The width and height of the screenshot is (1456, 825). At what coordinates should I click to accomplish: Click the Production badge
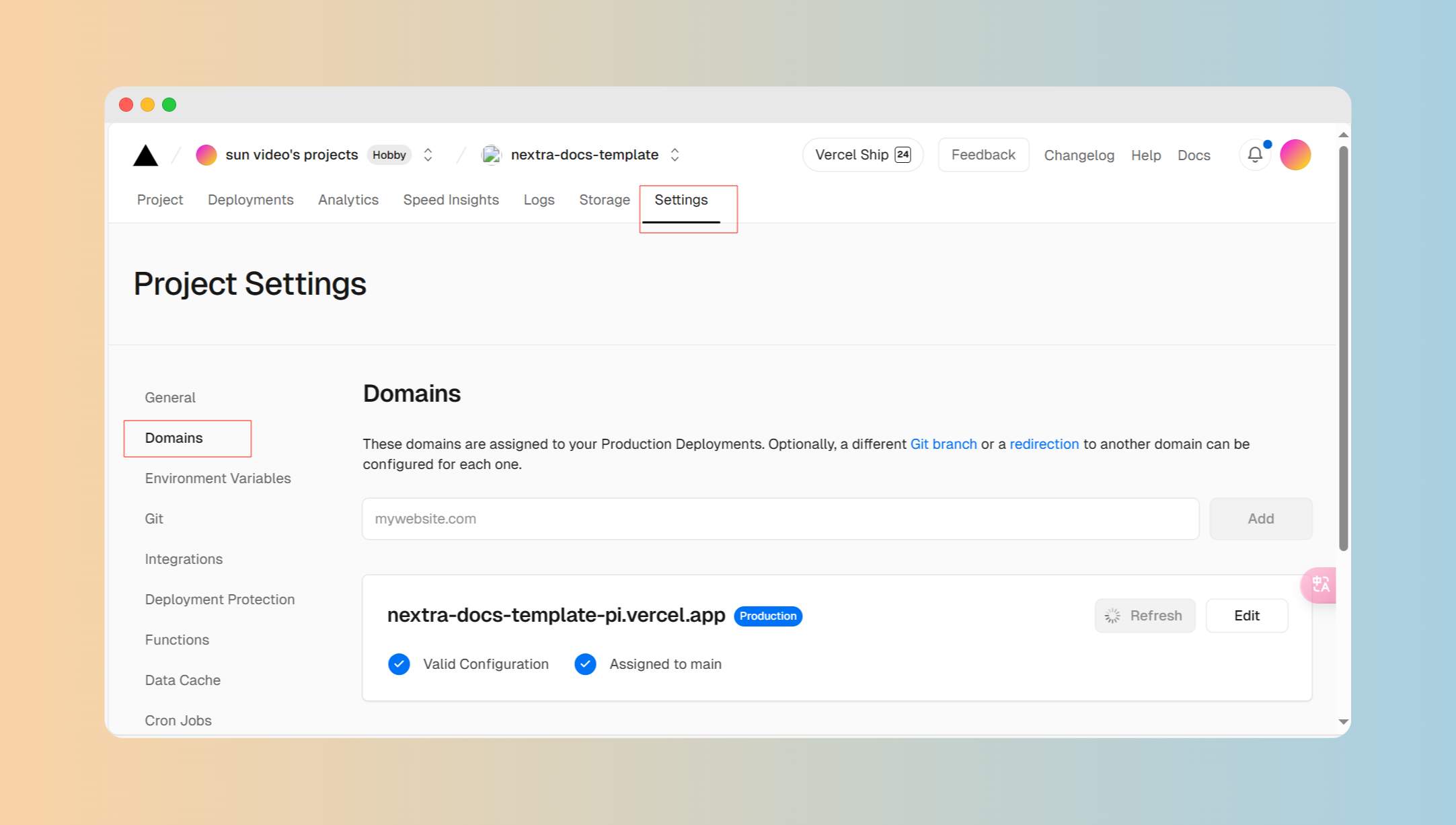coord(767,616)
